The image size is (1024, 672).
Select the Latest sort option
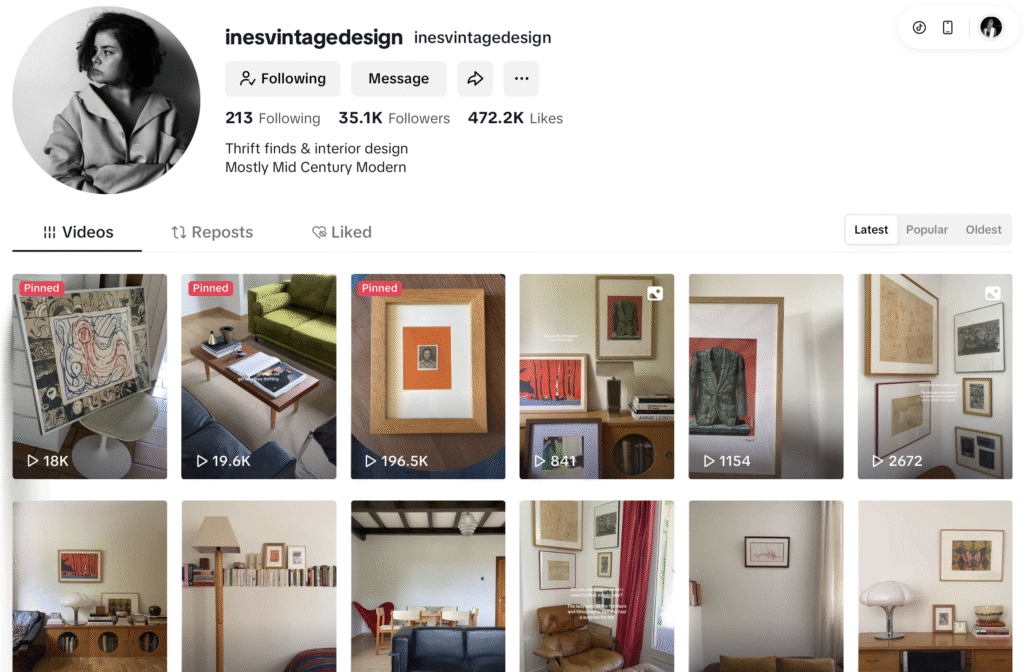coord(871,230)
